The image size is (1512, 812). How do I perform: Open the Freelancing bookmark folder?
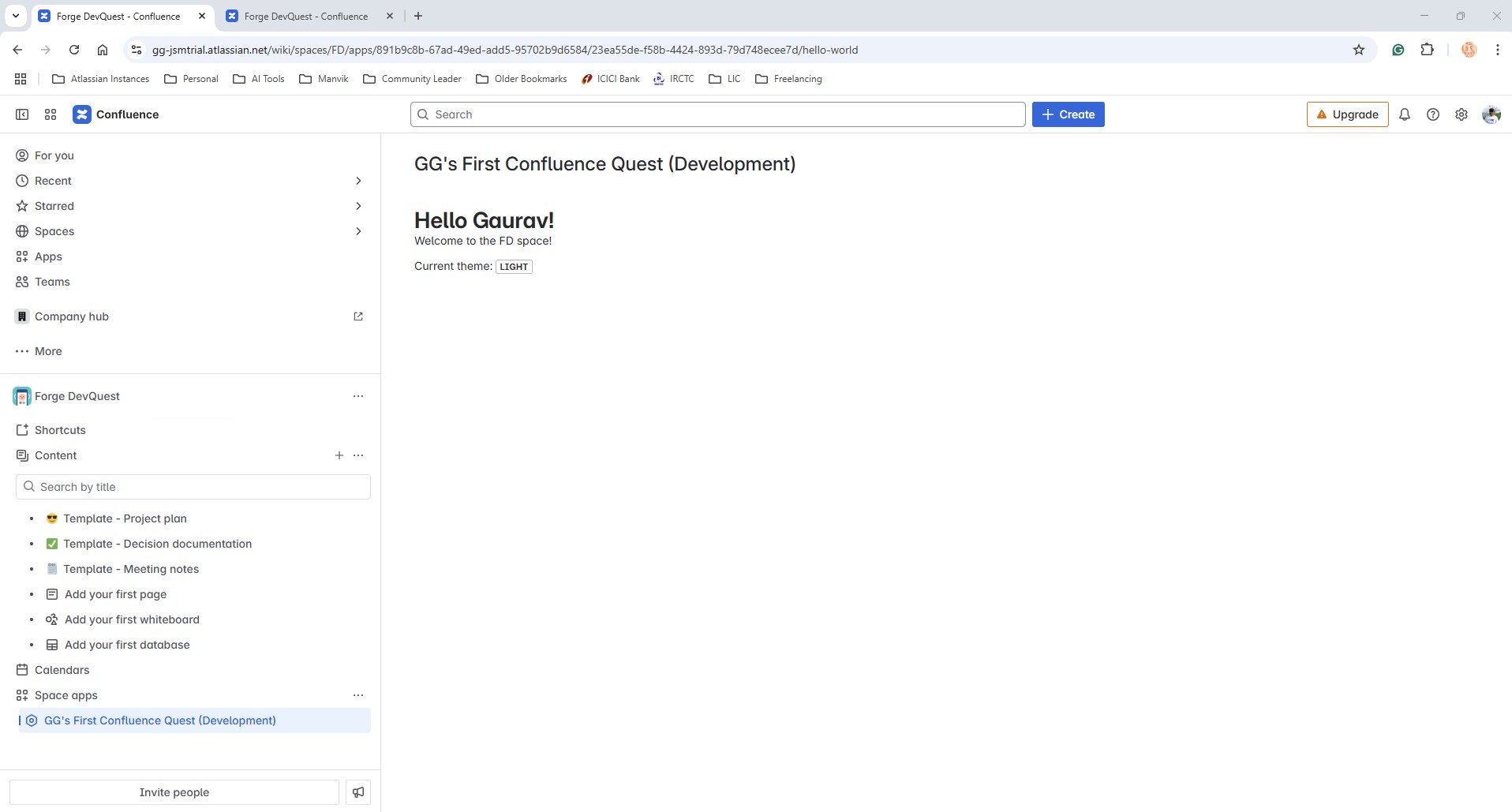click(x=788, y=79)
